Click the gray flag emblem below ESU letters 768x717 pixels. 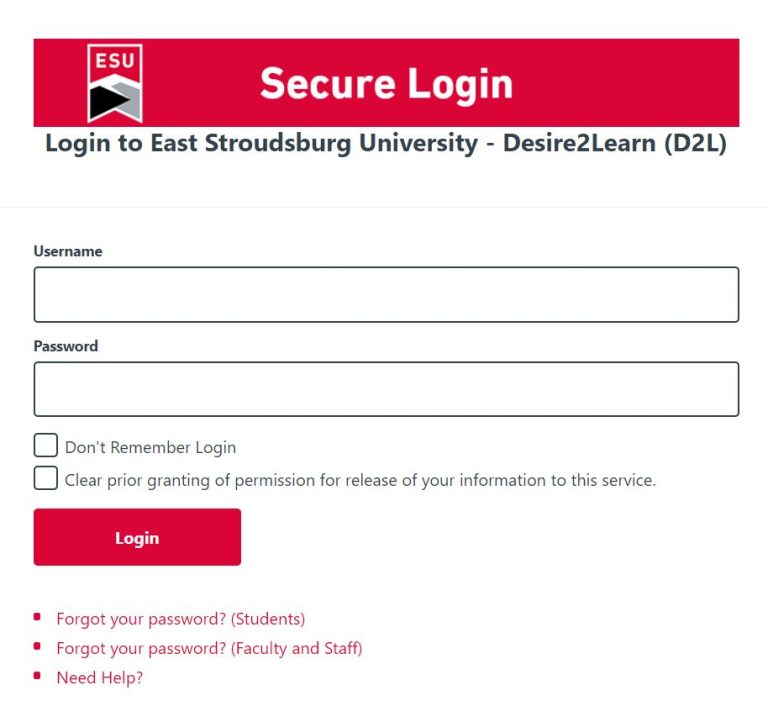pos(115,99)
